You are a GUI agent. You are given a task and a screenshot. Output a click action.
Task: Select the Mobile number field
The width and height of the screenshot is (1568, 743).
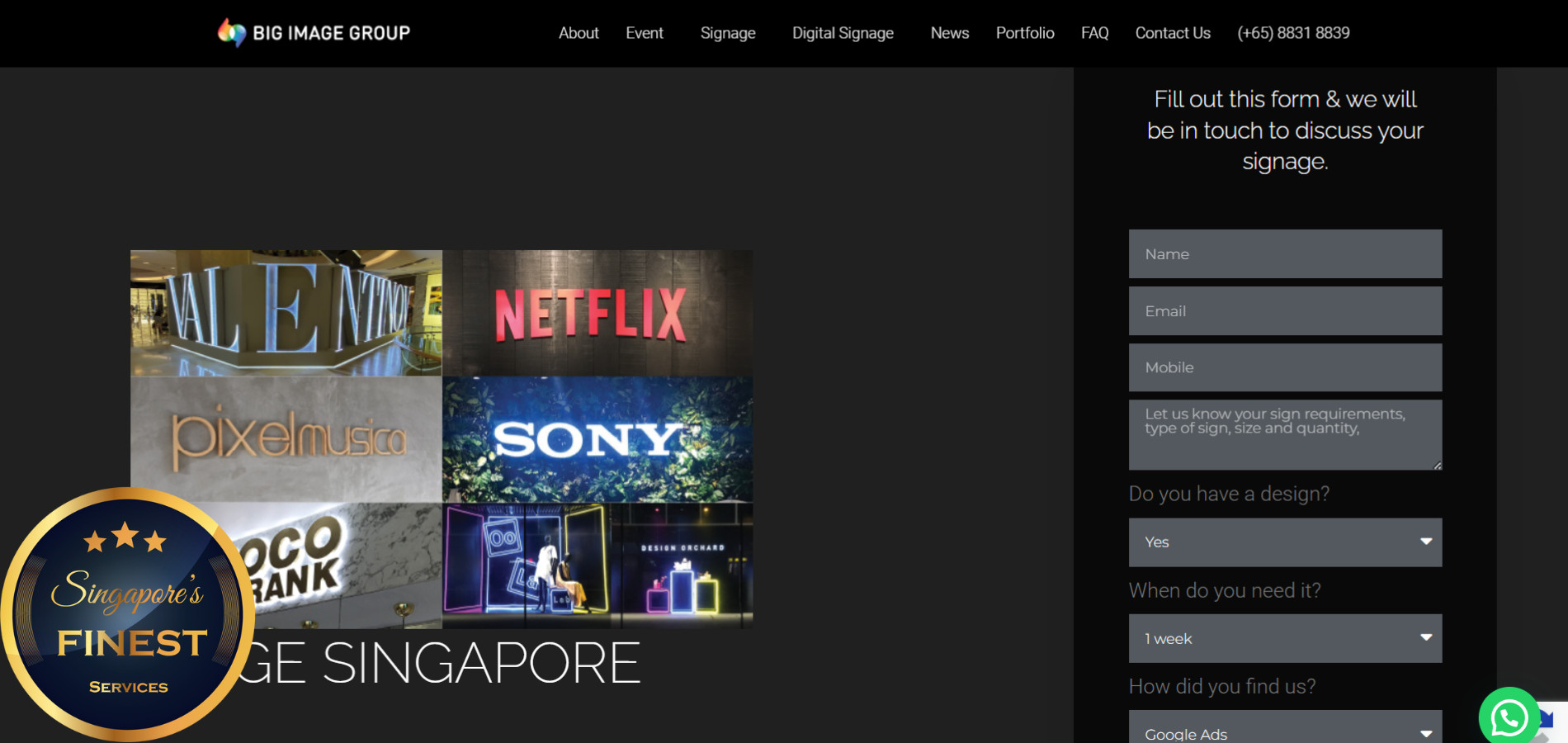[1284, 367]
